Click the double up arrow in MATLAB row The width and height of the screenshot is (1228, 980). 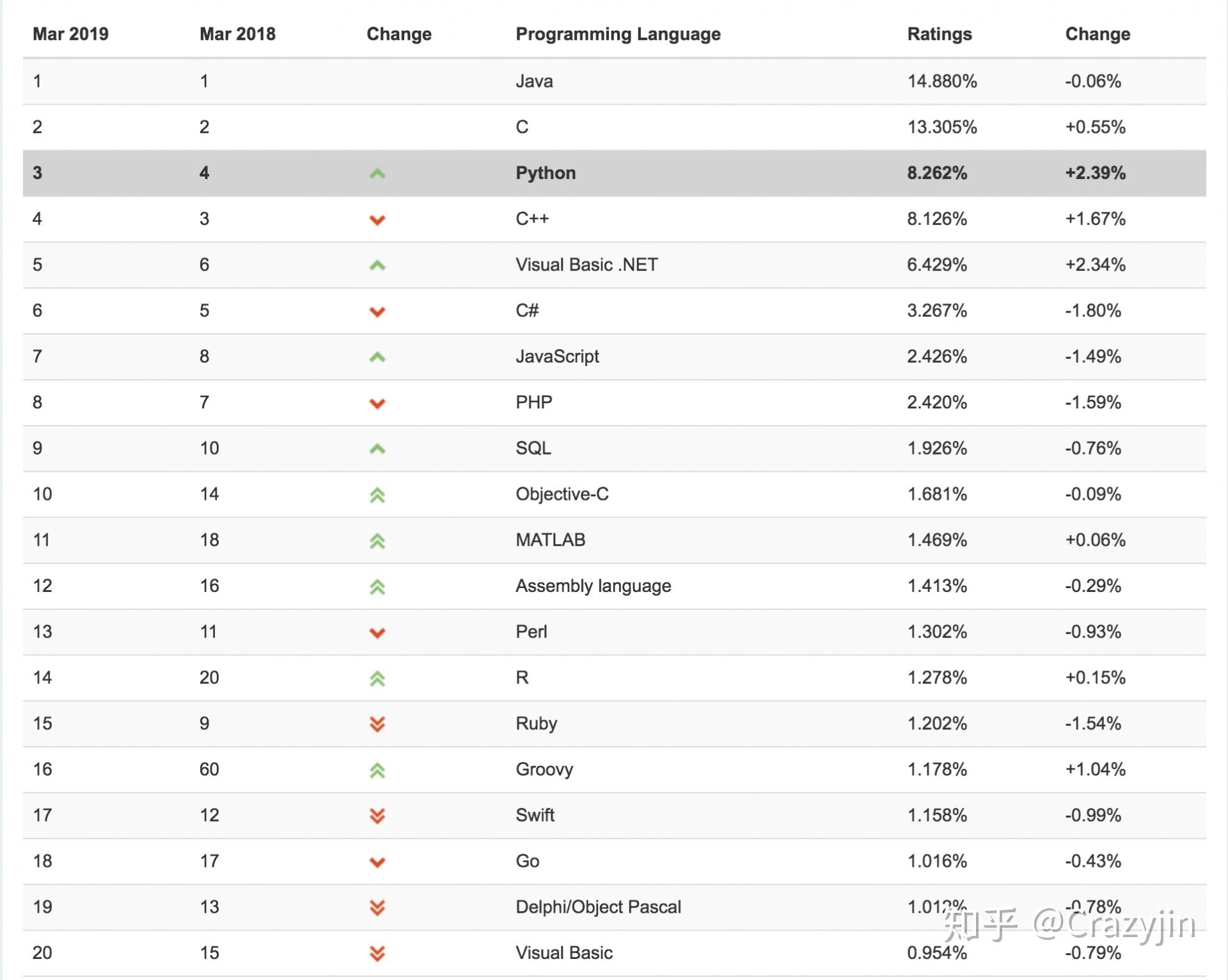point(377,541)
